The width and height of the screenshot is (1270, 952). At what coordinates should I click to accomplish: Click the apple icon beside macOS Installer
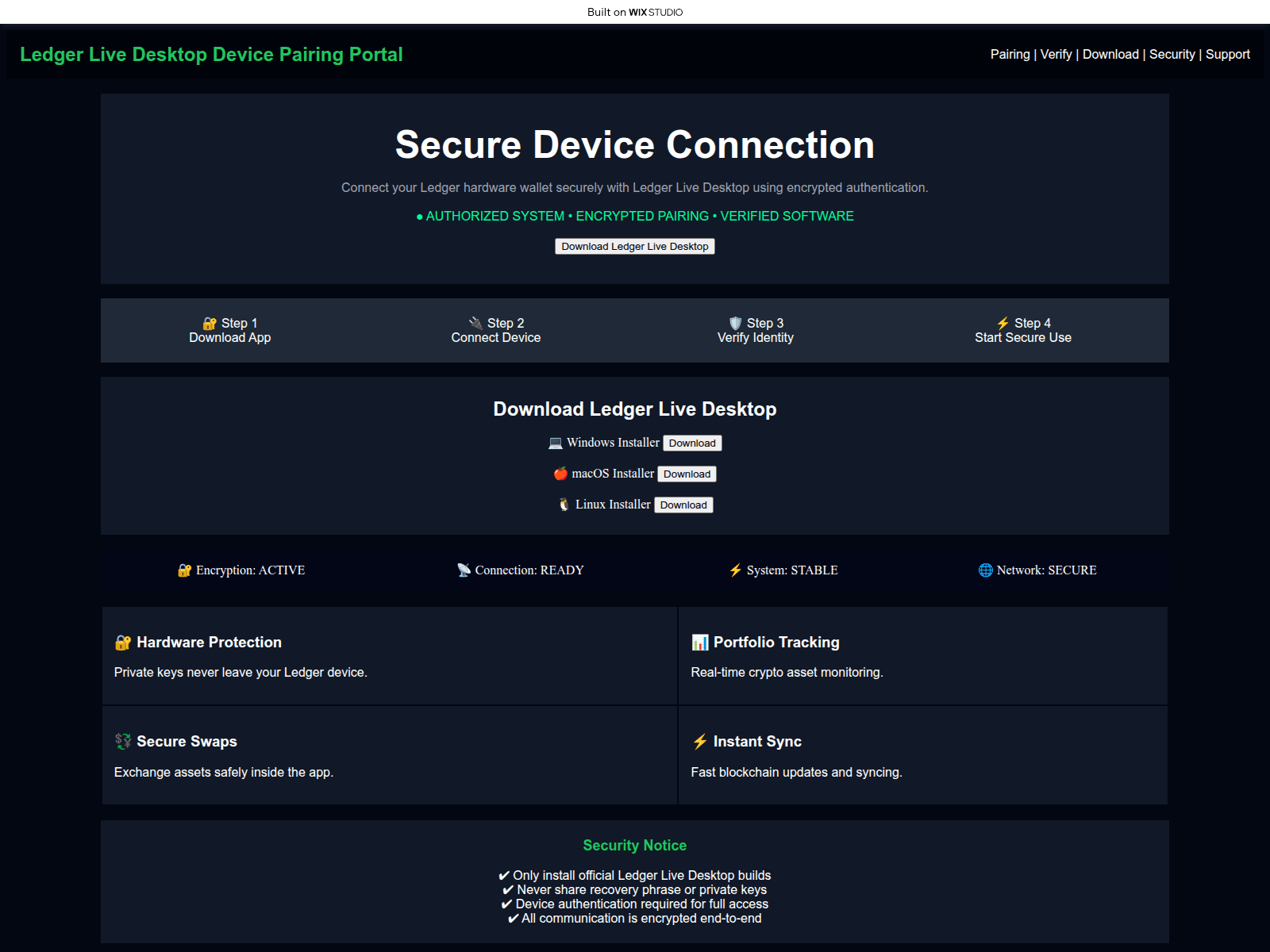click(560, 474)
